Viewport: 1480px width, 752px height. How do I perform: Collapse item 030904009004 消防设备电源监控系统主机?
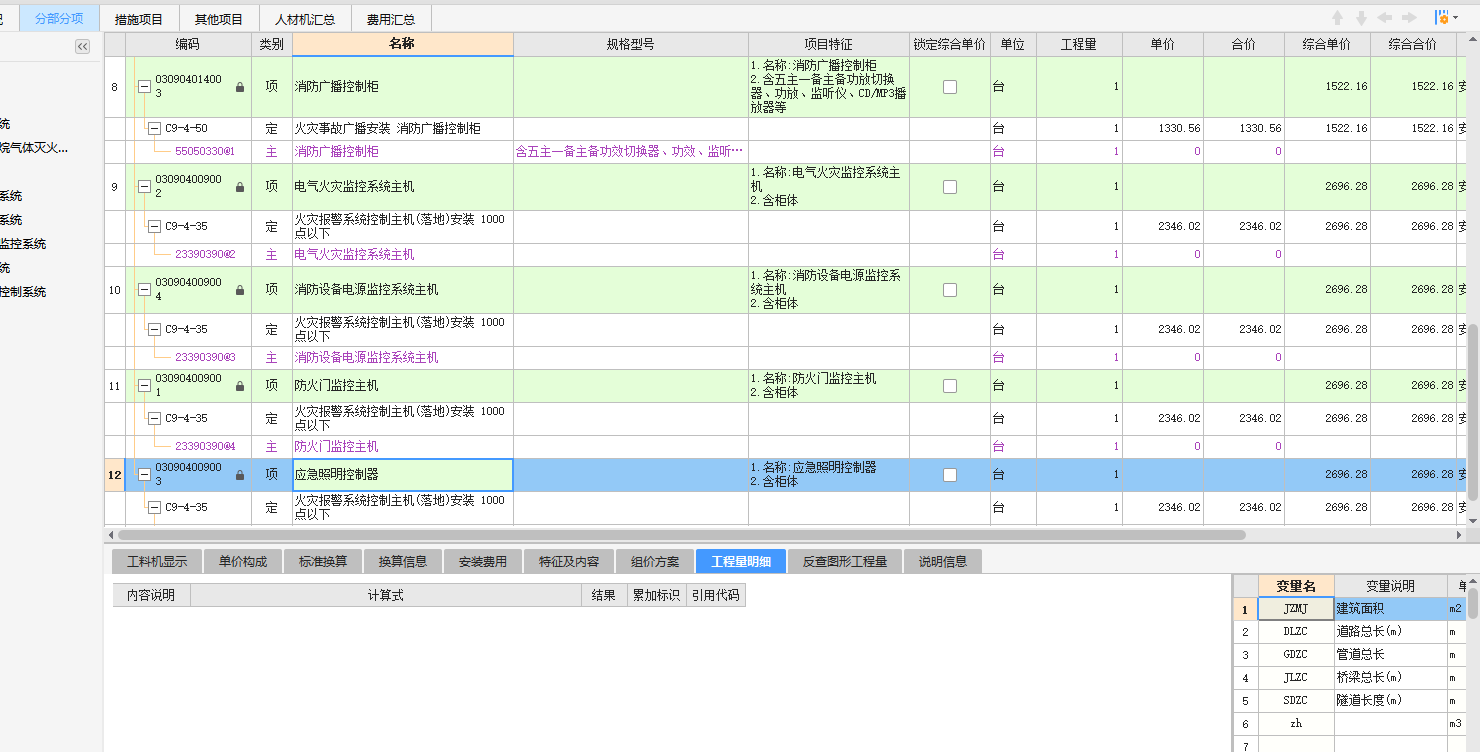point(144,290)
